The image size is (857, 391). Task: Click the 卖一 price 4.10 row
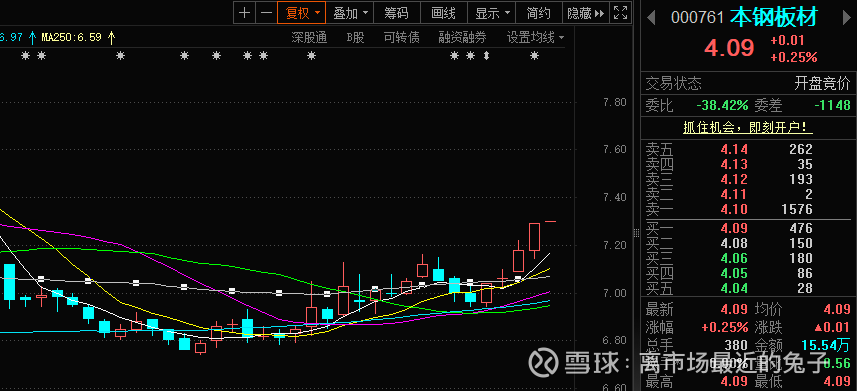pos(747,209)
